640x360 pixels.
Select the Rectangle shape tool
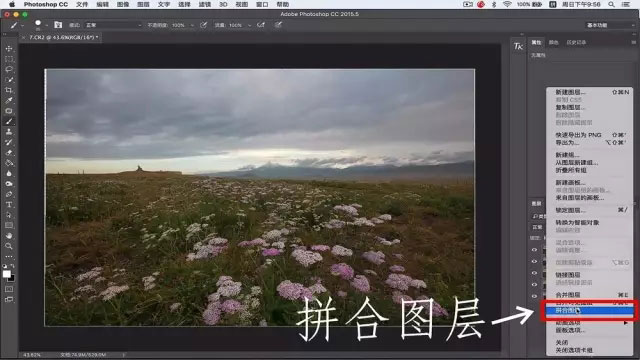coord(9,225)
